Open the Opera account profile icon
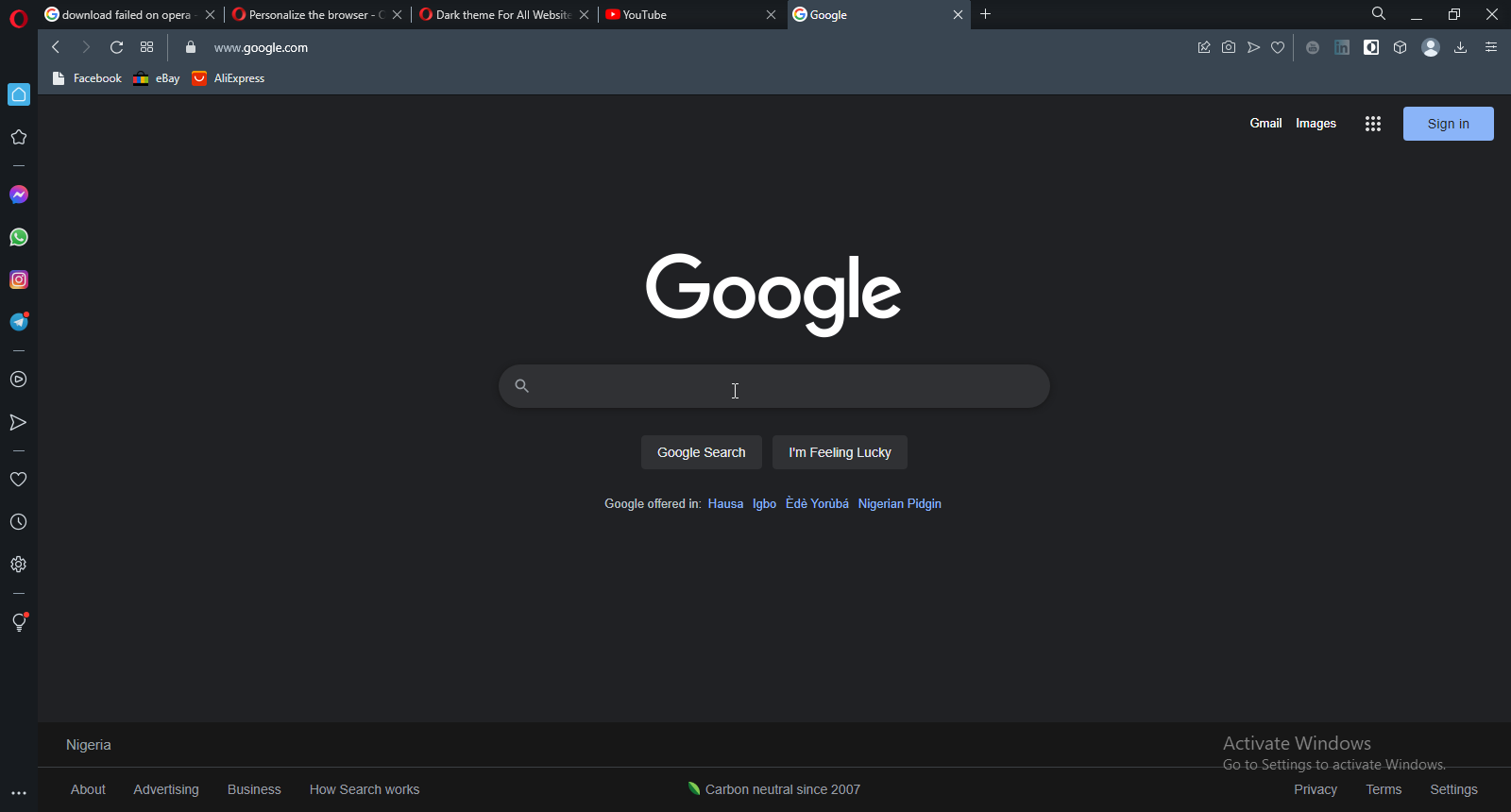 pyautogui.click(x=1431, y=47)
